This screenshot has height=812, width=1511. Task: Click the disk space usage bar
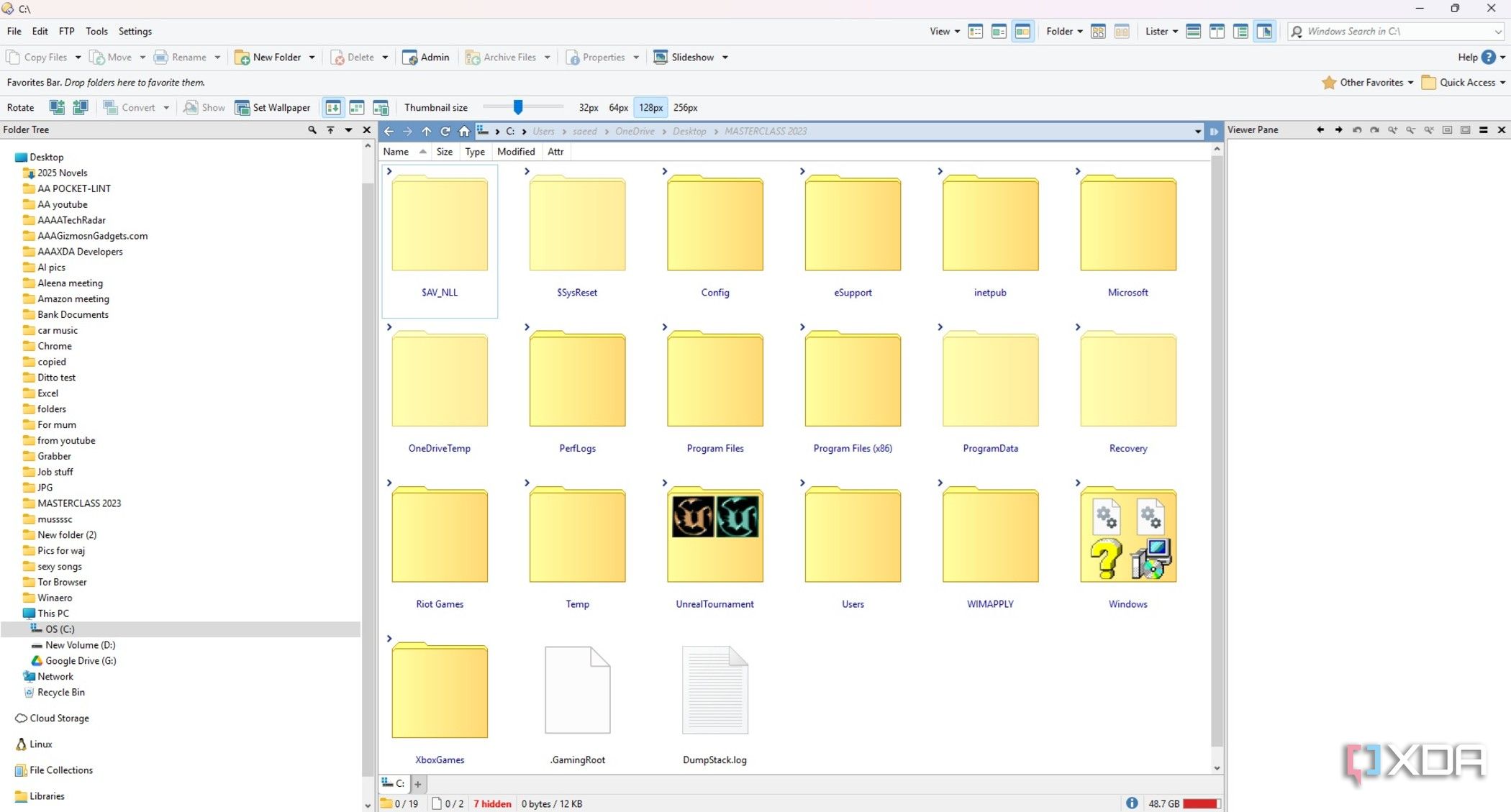click(x=1202, y=804)
